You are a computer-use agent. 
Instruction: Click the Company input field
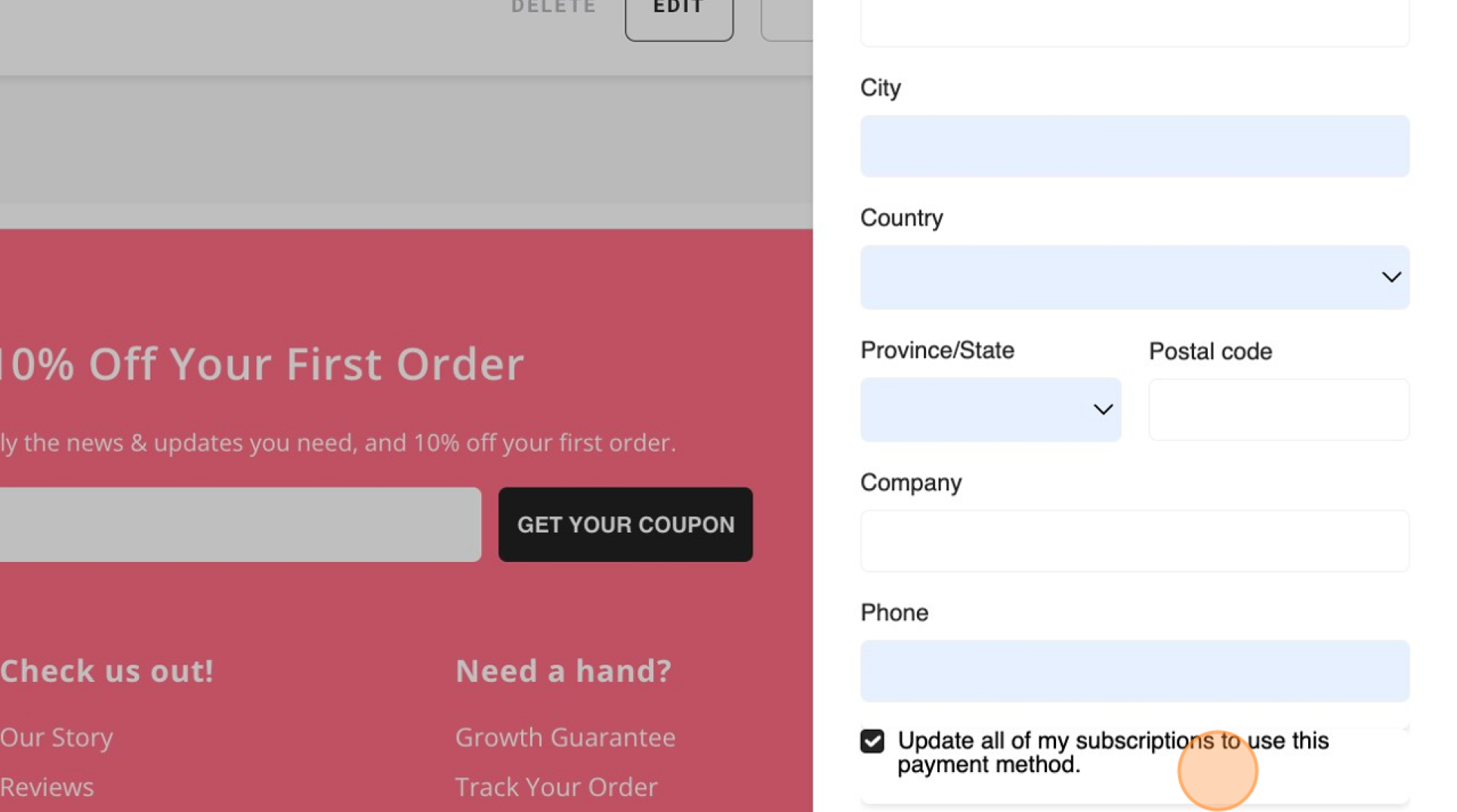(x=1134, y=541)
